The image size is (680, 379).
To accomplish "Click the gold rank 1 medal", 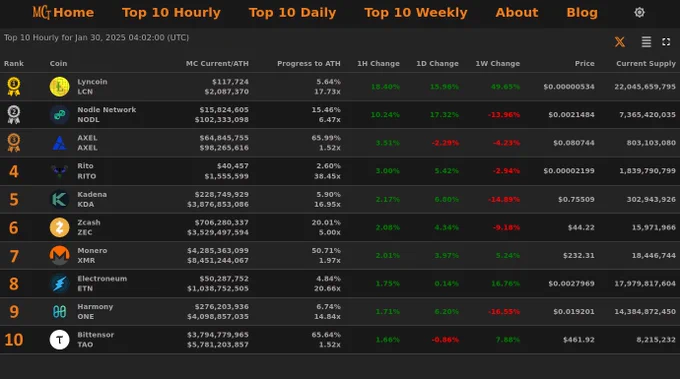I will (x=14, y=86).
